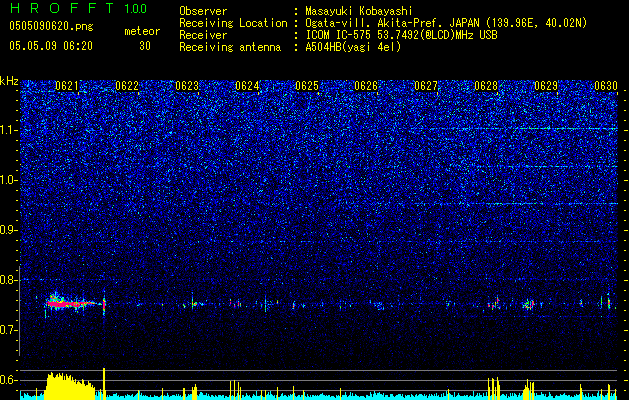Click the kHz axis unit label
Viewport: 629px width, 400px height.
(9, 81)
